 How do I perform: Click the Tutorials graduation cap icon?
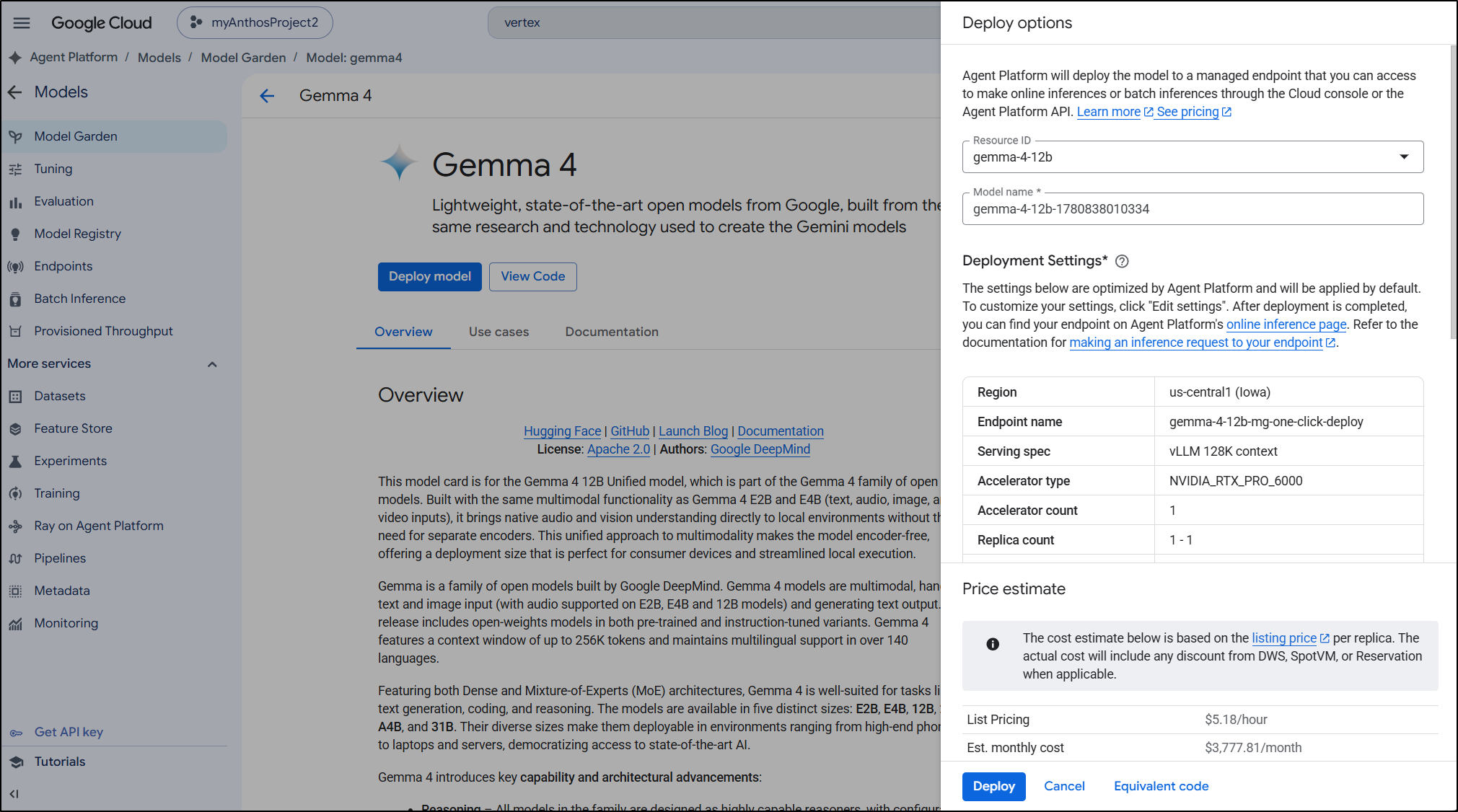coord(16,762)
